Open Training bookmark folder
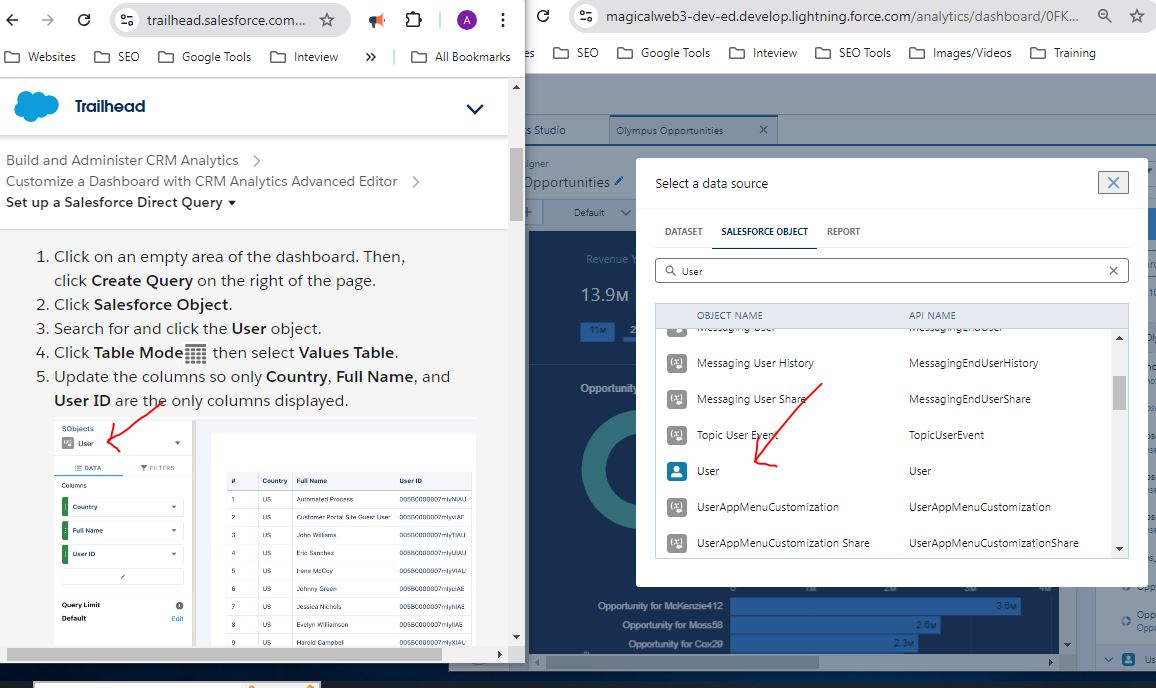The image size is (1156, 688). click(1063, 53)
